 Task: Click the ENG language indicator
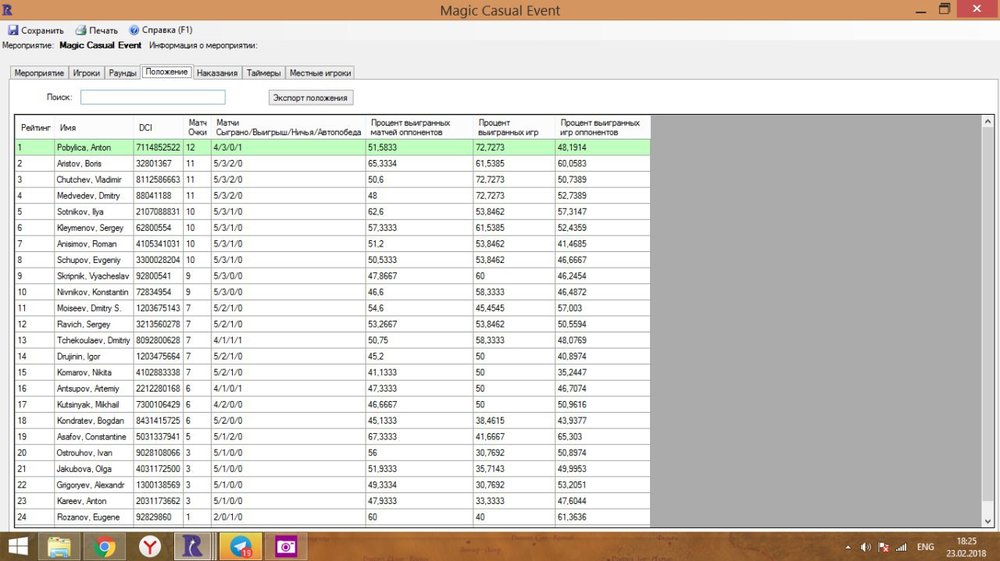point(926,547)
